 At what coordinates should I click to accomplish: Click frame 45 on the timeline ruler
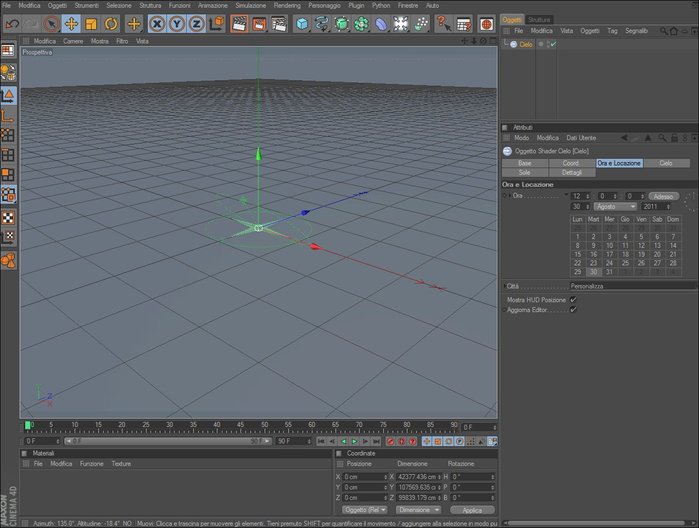point(240,427)
